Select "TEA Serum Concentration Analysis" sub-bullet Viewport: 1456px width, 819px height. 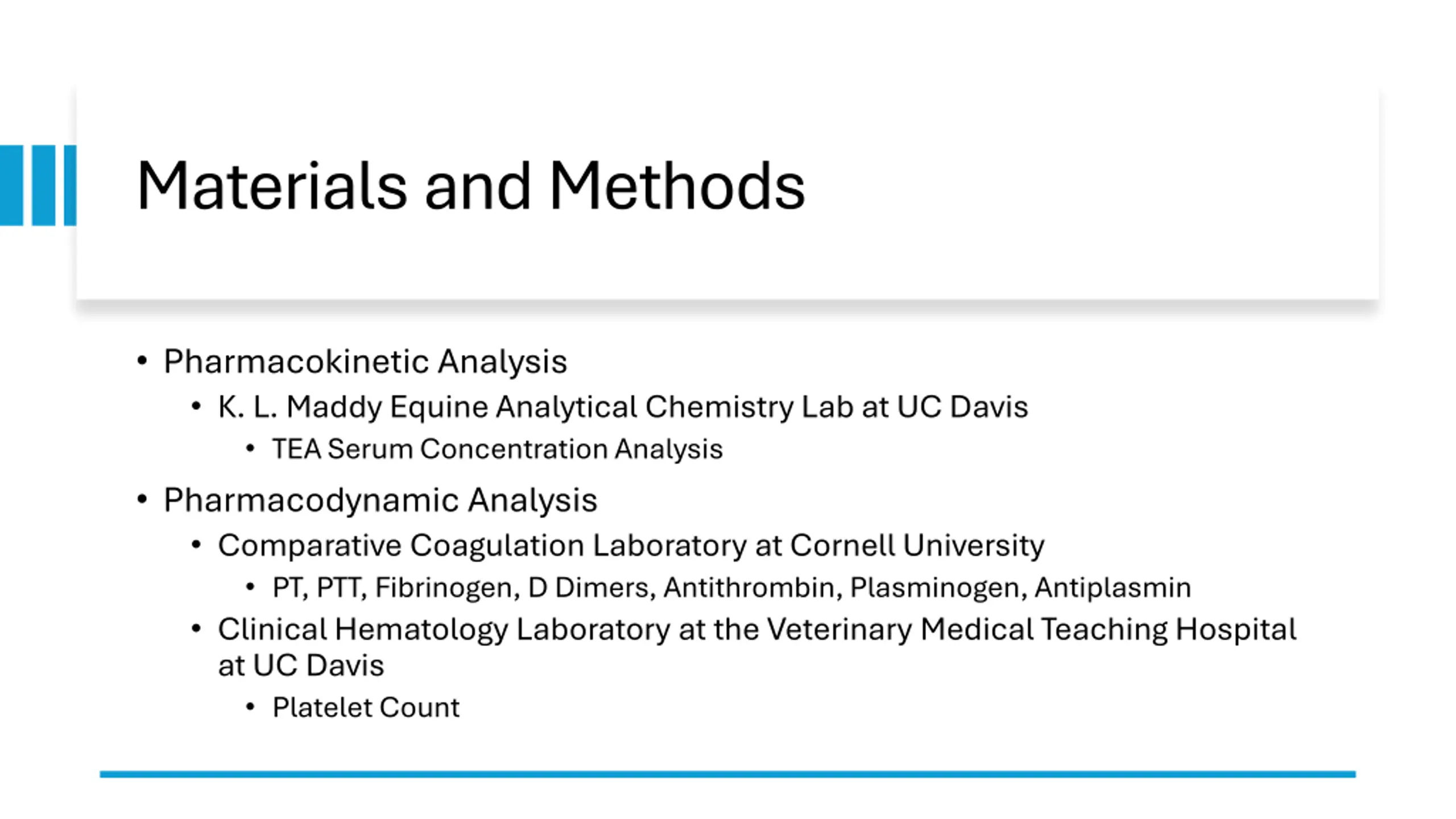coord(497,449)
